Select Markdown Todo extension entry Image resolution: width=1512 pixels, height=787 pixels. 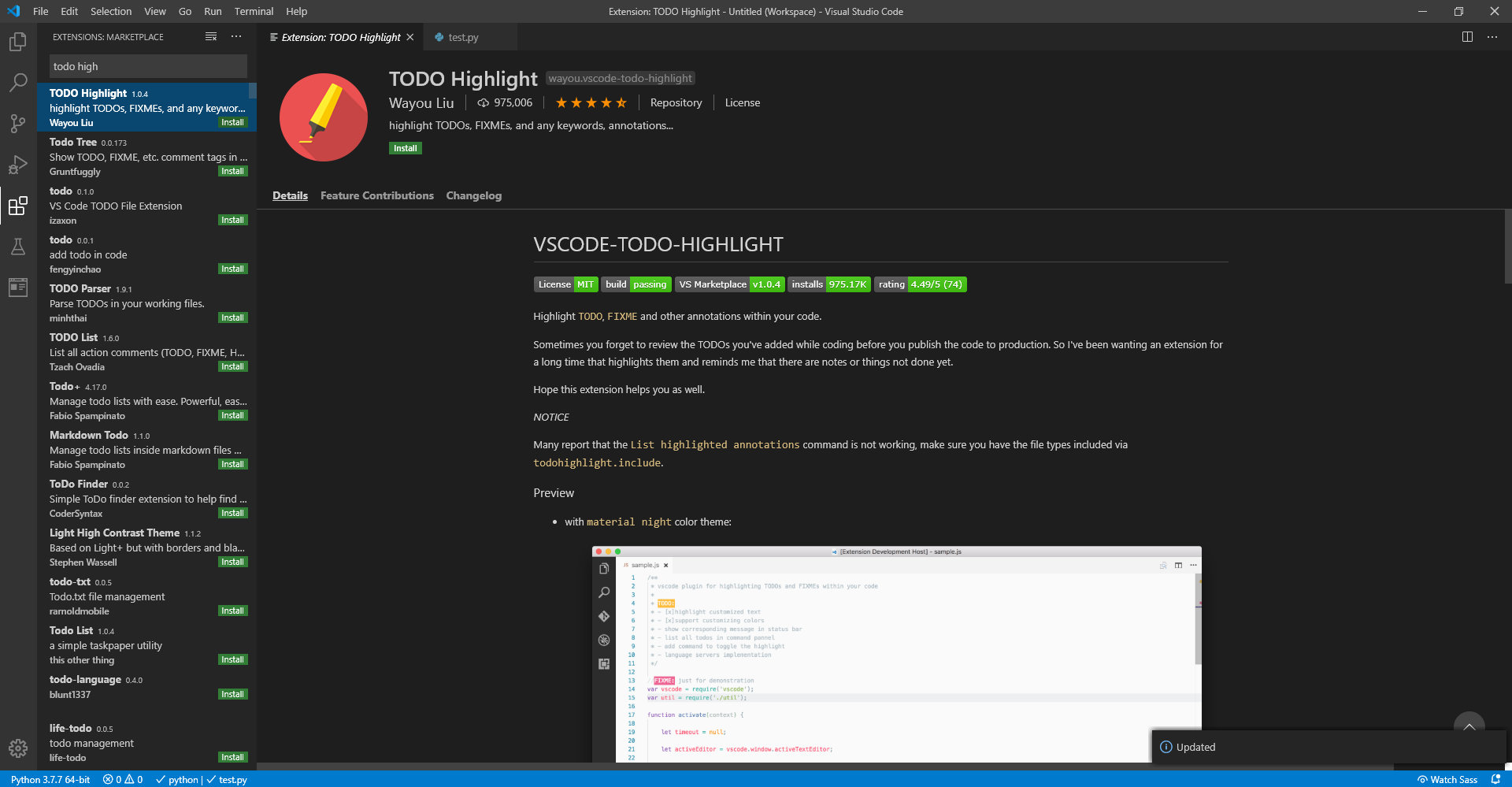[147, 449]
